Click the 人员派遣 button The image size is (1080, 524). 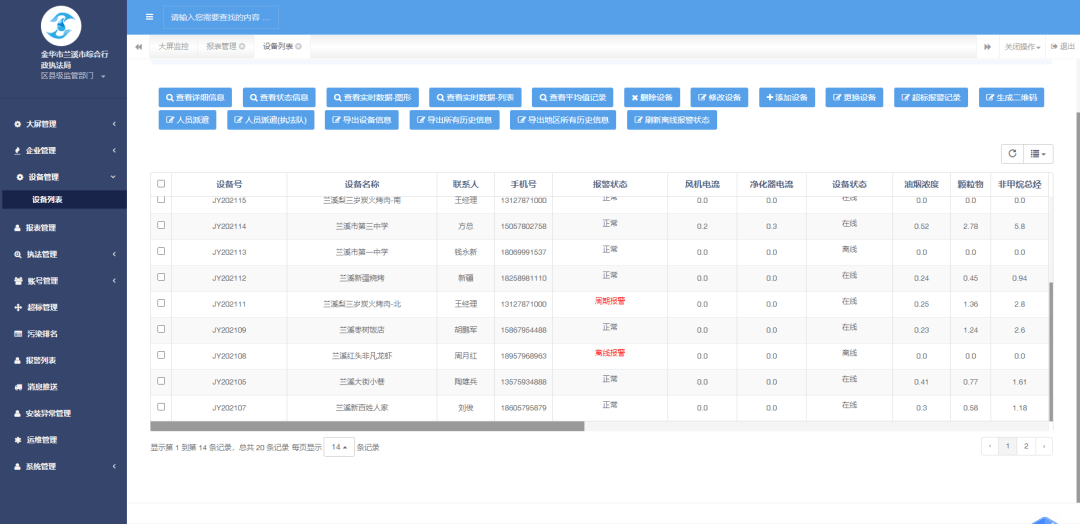187,120
